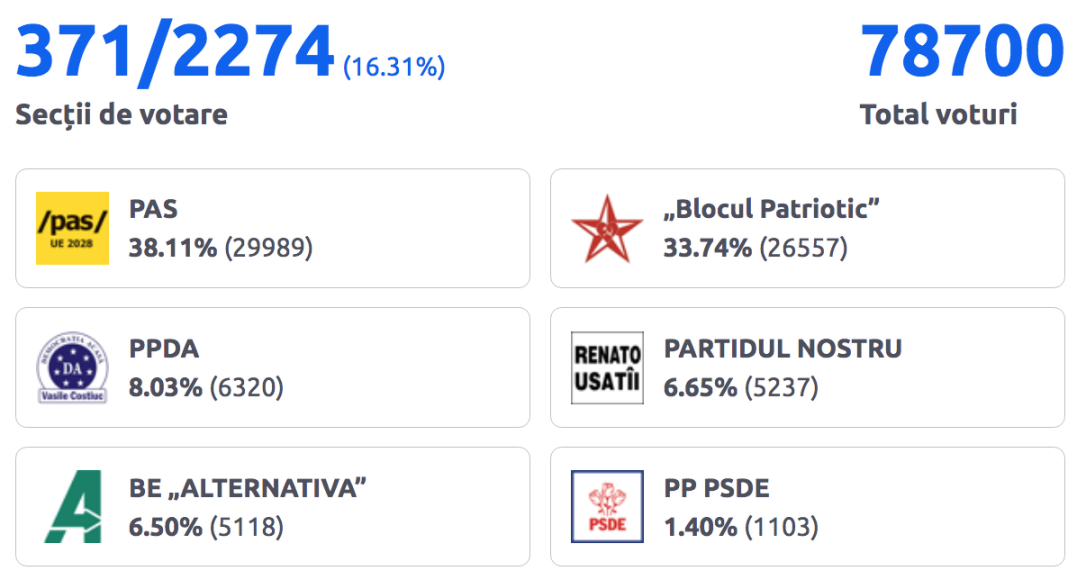Open the PP PSDE party title

717,488
